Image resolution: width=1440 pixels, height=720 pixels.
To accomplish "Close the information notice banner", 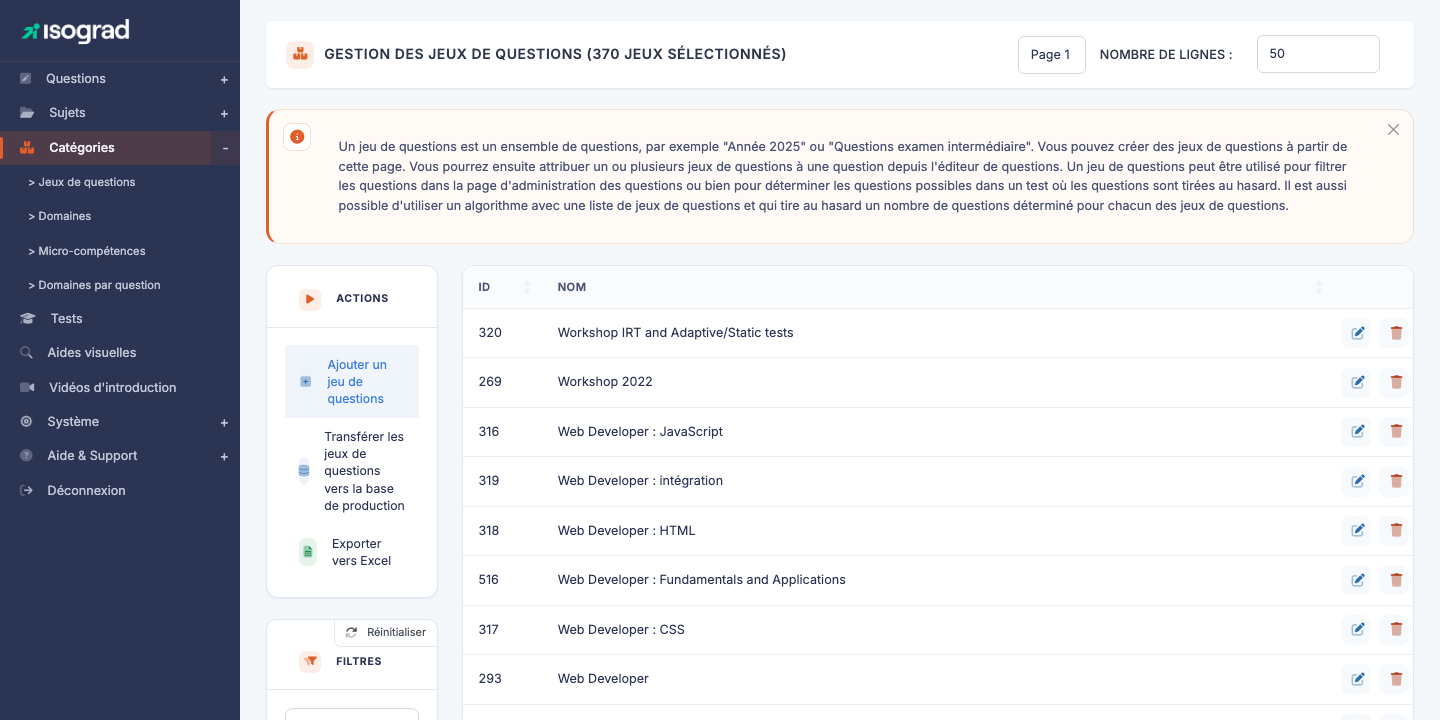I will pyautogui.click(x=1393, y=130).
